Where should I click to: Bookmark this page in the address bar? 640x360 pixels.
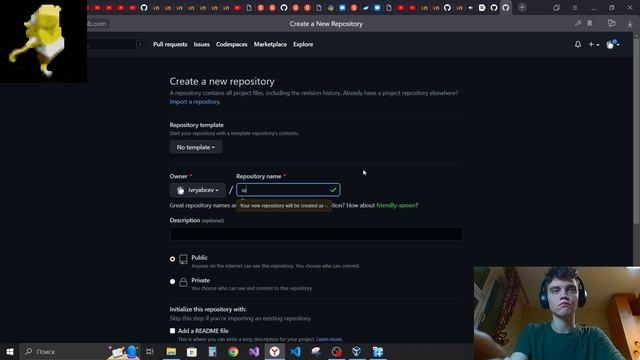click(x=589, y=24)
